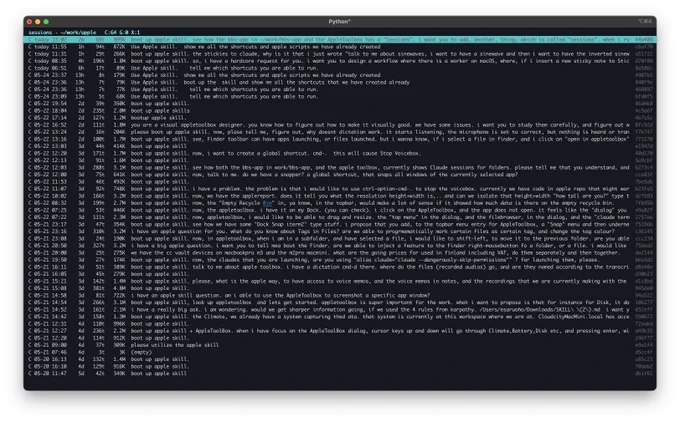Select the 05-21 23:08 subfolder session row

pyautogui.click(x=340, y=239)
